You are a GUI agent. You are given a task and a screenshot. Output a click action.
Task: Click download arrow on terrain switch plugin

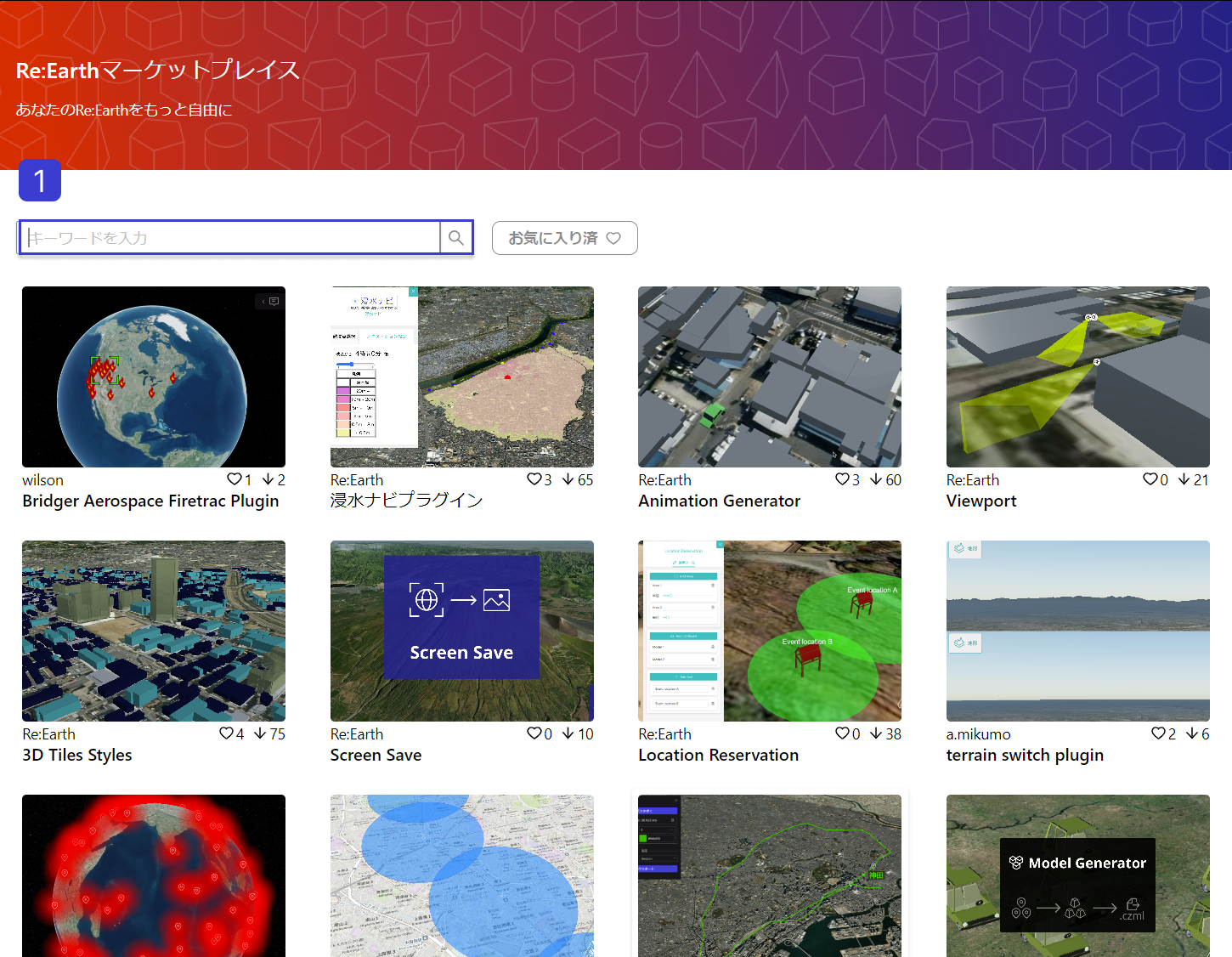click(x=1193, y=733)
